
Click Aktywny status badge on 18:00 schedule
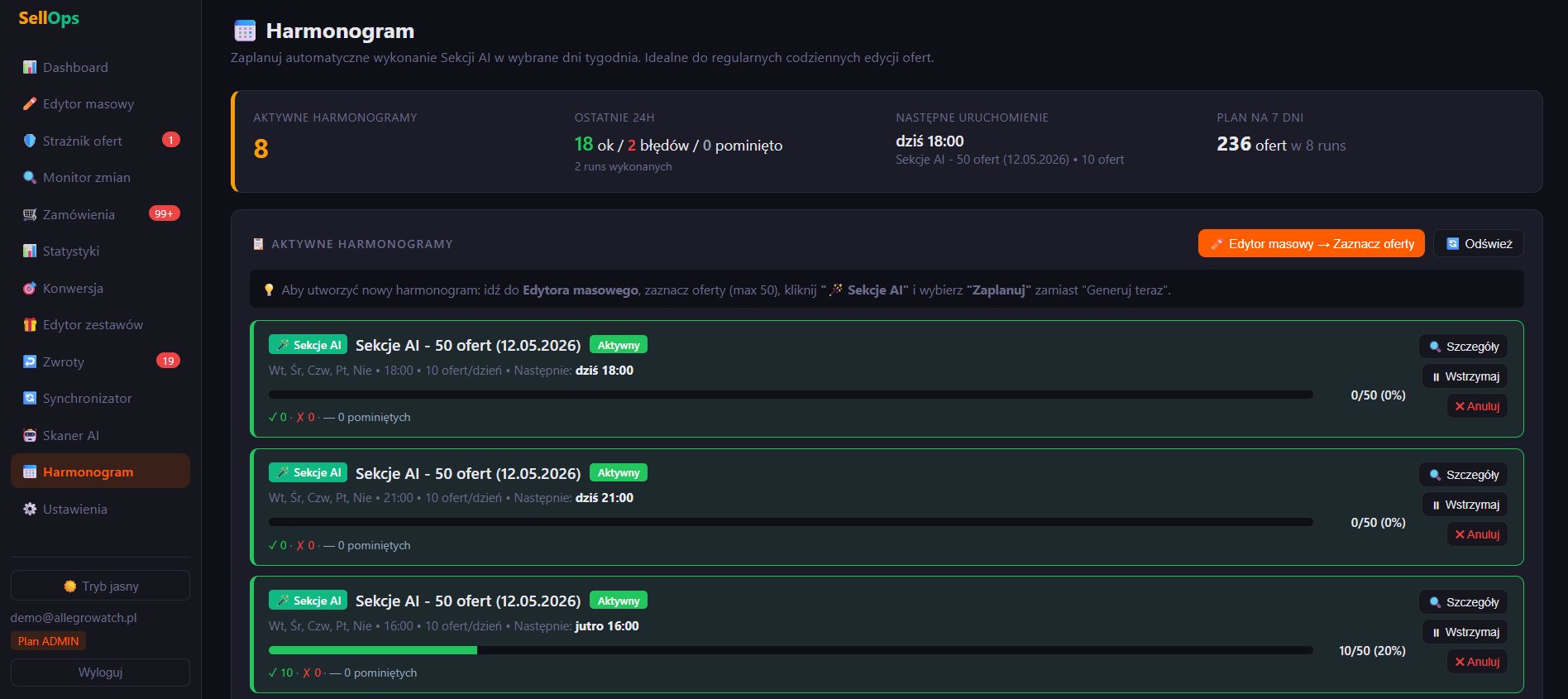[619, 345]
